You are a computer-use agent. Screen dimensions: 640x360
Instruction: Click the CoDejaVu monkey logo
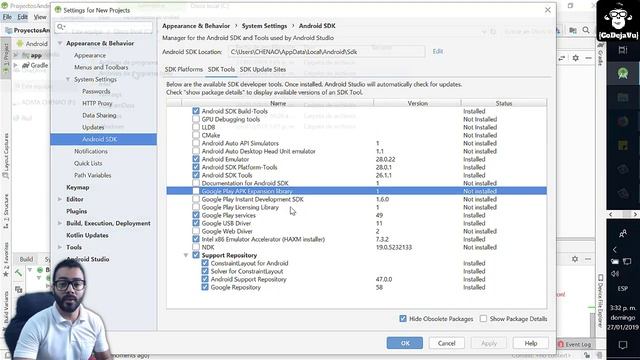618,20
